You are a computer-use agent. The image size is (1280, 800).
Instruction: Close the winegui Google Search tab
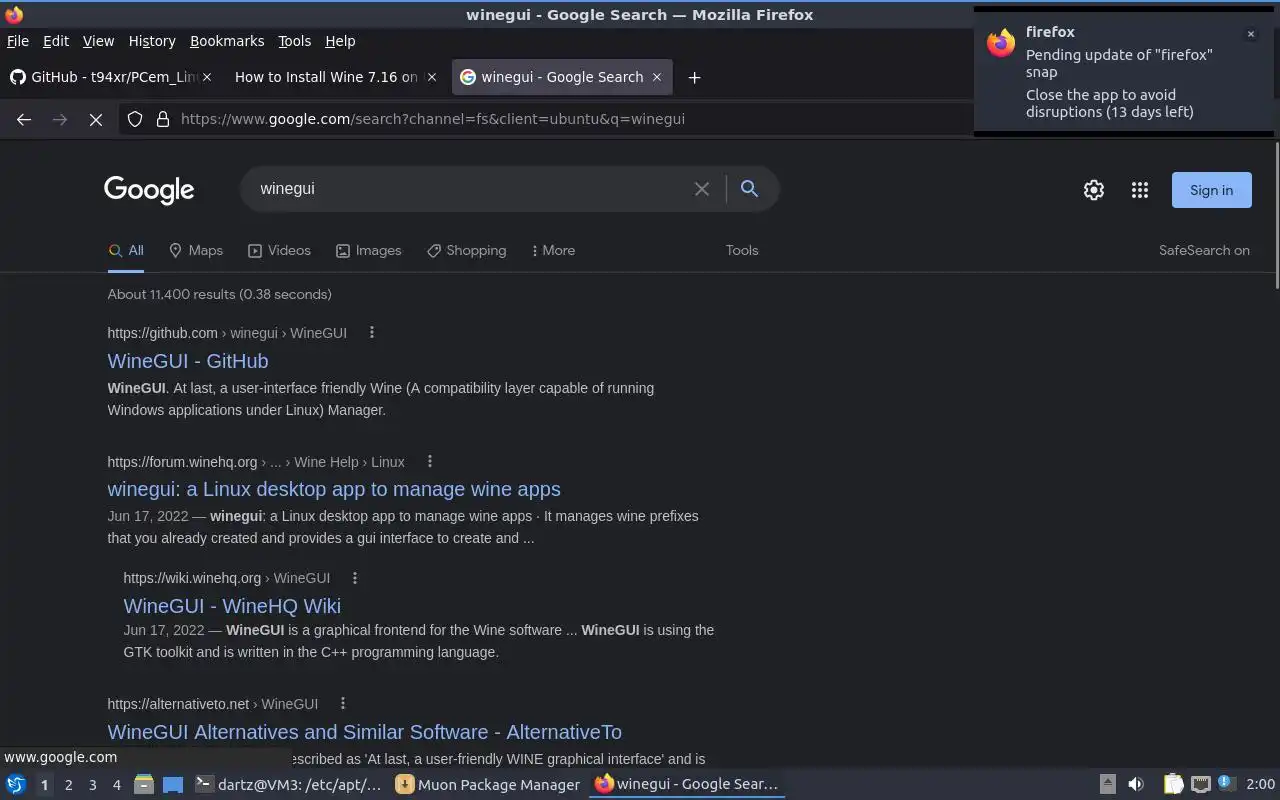(x=657, y=77)
